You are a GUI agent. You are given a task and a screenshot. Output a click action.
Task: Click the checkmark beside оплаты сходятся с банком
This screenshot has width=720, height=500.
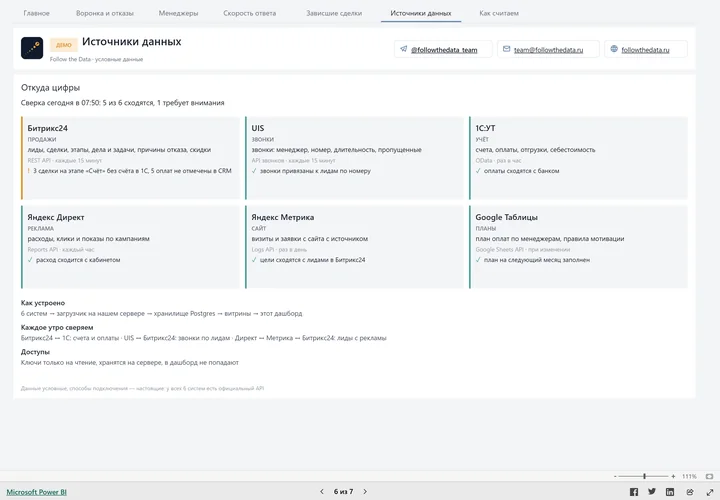coord(478,171)
